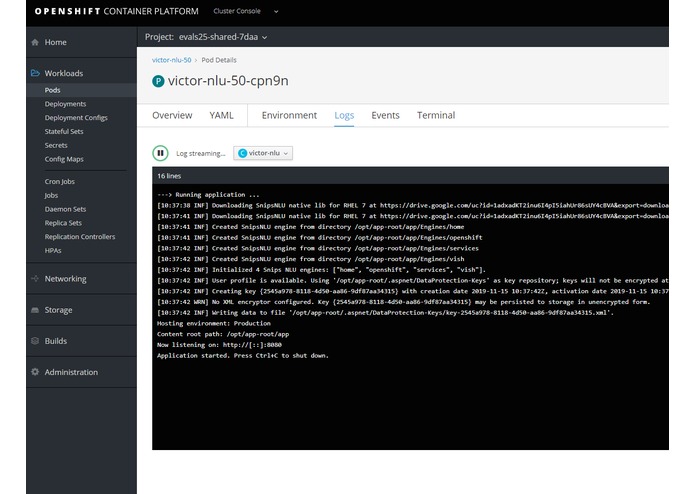Open Deployment Configs in sidebar
The image size is (695, 494).
(76, 117)
